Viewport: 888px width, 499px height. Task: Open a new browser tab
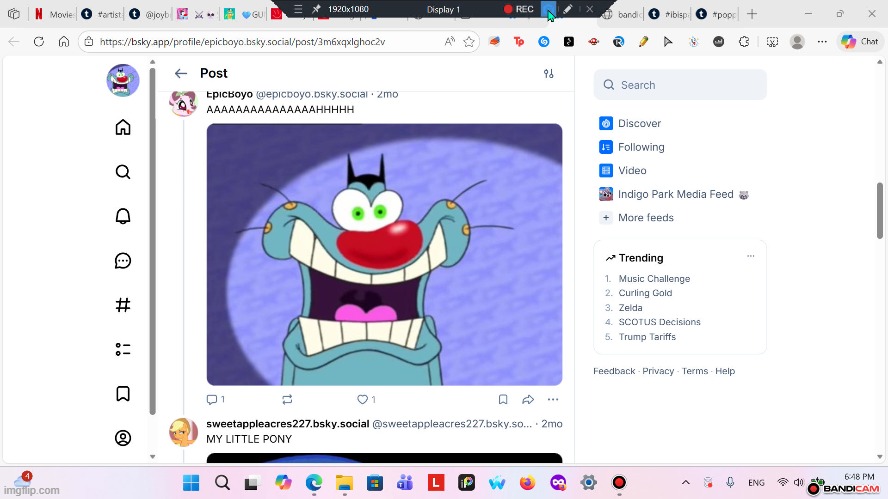pyautogui.click(x=752, y=14)
